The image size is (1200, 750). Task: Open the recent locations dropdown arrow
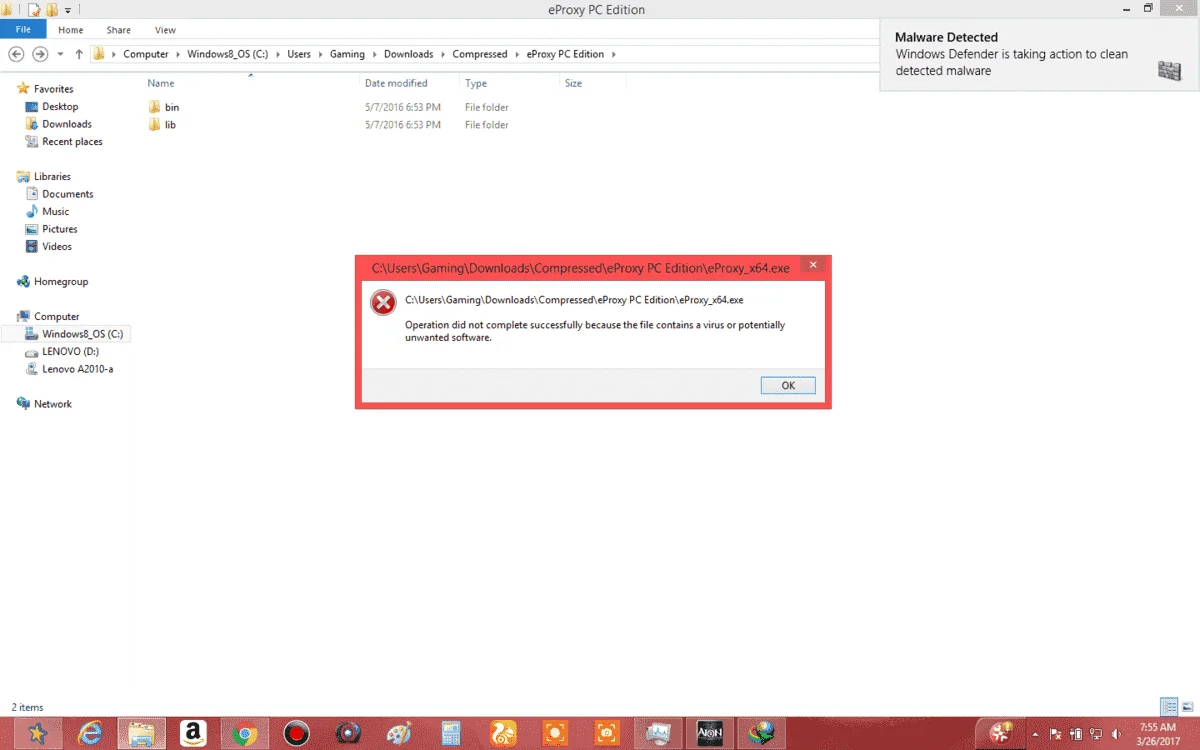click(x=60, y=54)
